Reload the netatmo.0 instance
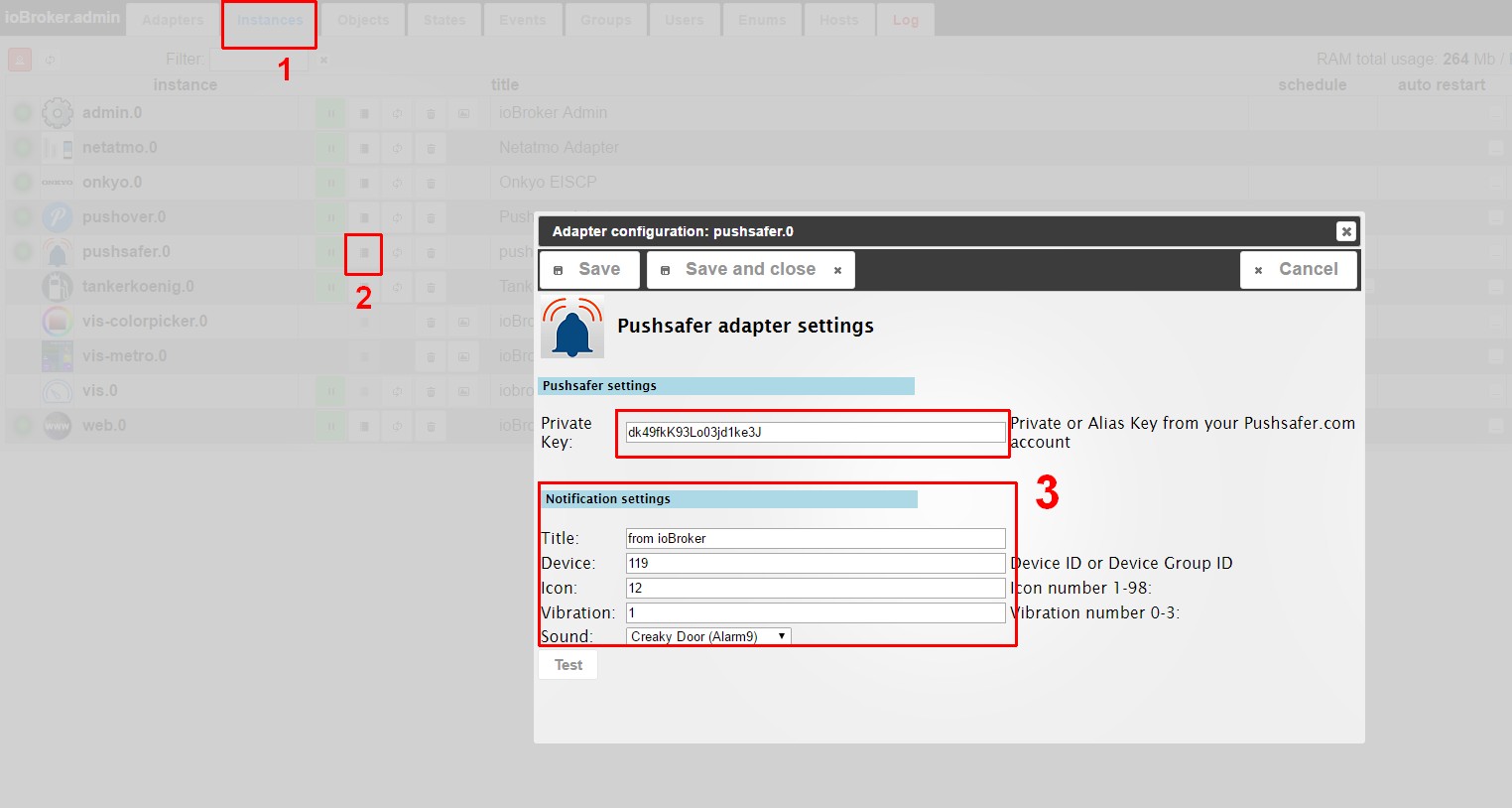 click(x=397, y=149)
